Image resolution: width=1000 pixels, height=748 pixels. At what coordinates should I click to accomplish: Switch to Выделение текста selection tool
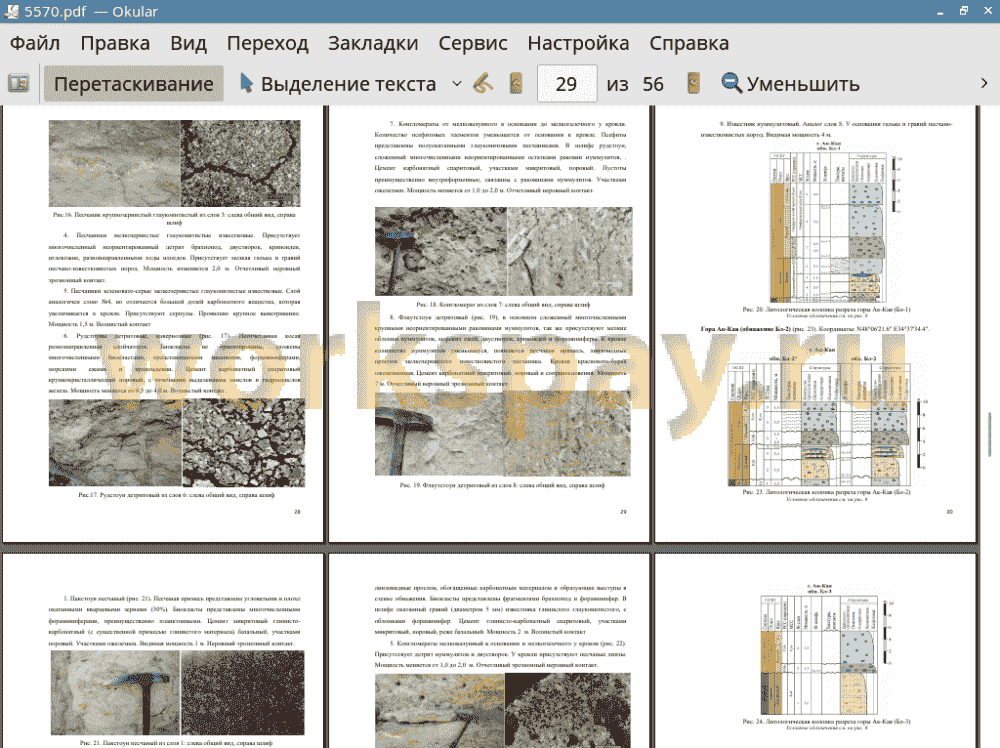pos(338,84)
